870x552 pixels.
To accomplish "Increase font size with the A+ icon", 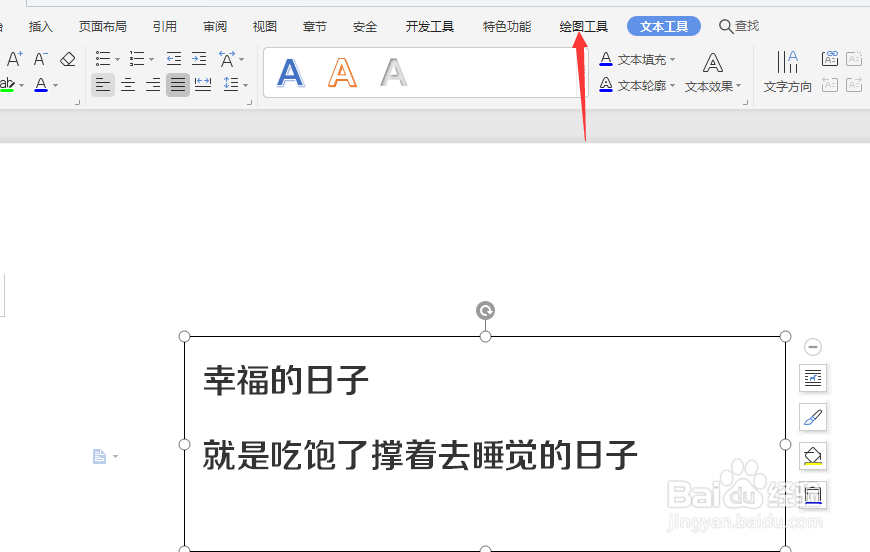I will pyautogui.click(x=14, y=59).
